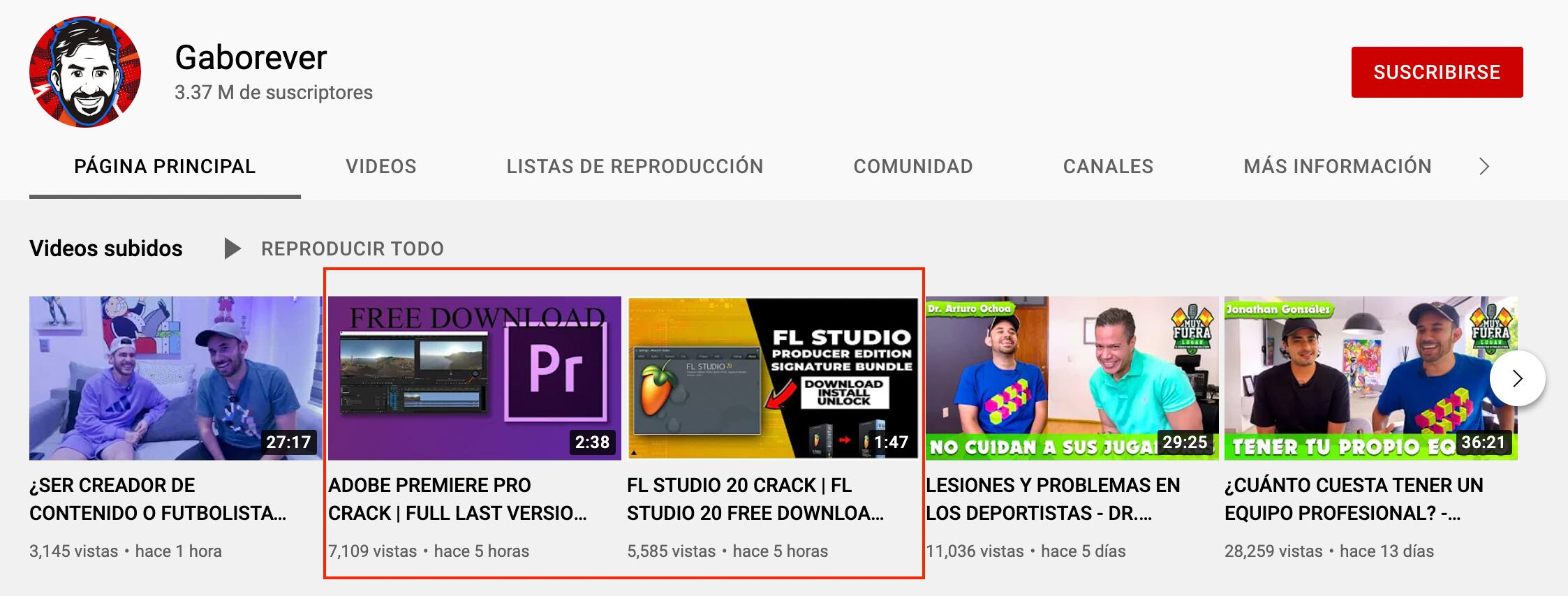1568x596 pixels.
Task: Open the Videos subidos section heading
Action: 106,248
